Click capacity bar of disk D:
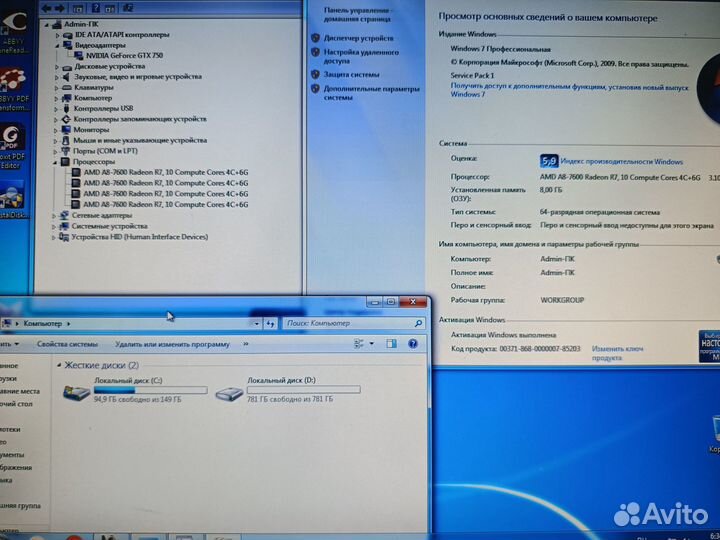Screen dimensions: 720x540 coord(304,390)
